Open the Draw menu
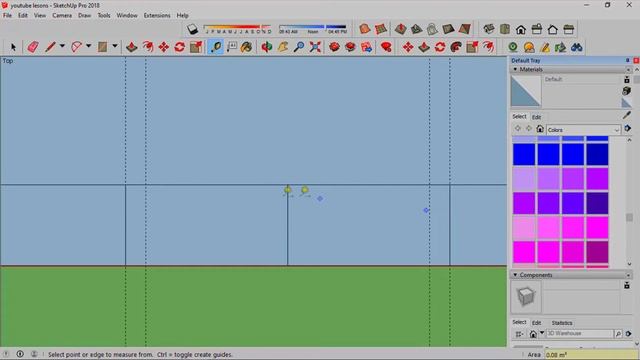 [84, 16]
